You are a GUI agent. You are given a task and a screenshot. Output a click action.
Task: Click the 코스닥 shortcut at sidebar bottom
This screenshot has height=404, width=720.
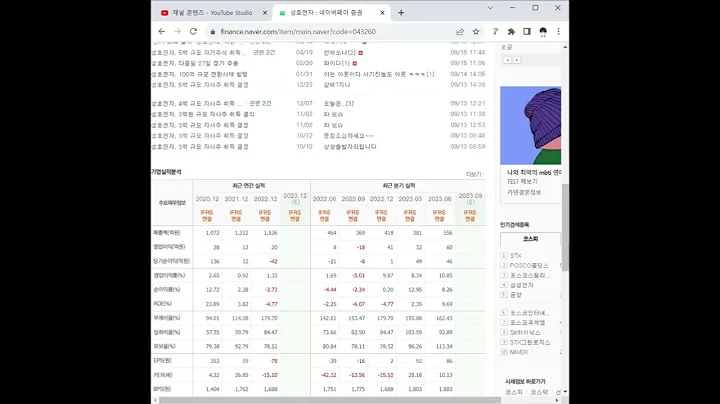539,392
